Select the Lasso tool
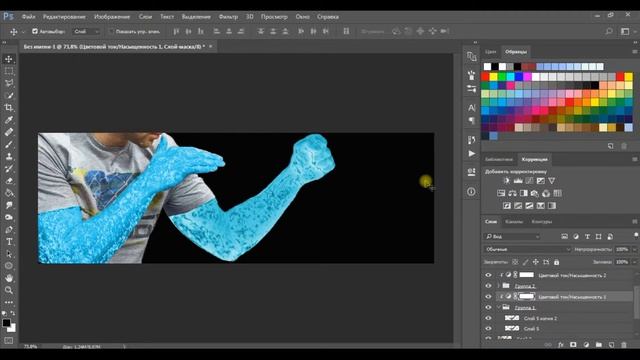Viewport: 640px width, 360px height. 9,83
